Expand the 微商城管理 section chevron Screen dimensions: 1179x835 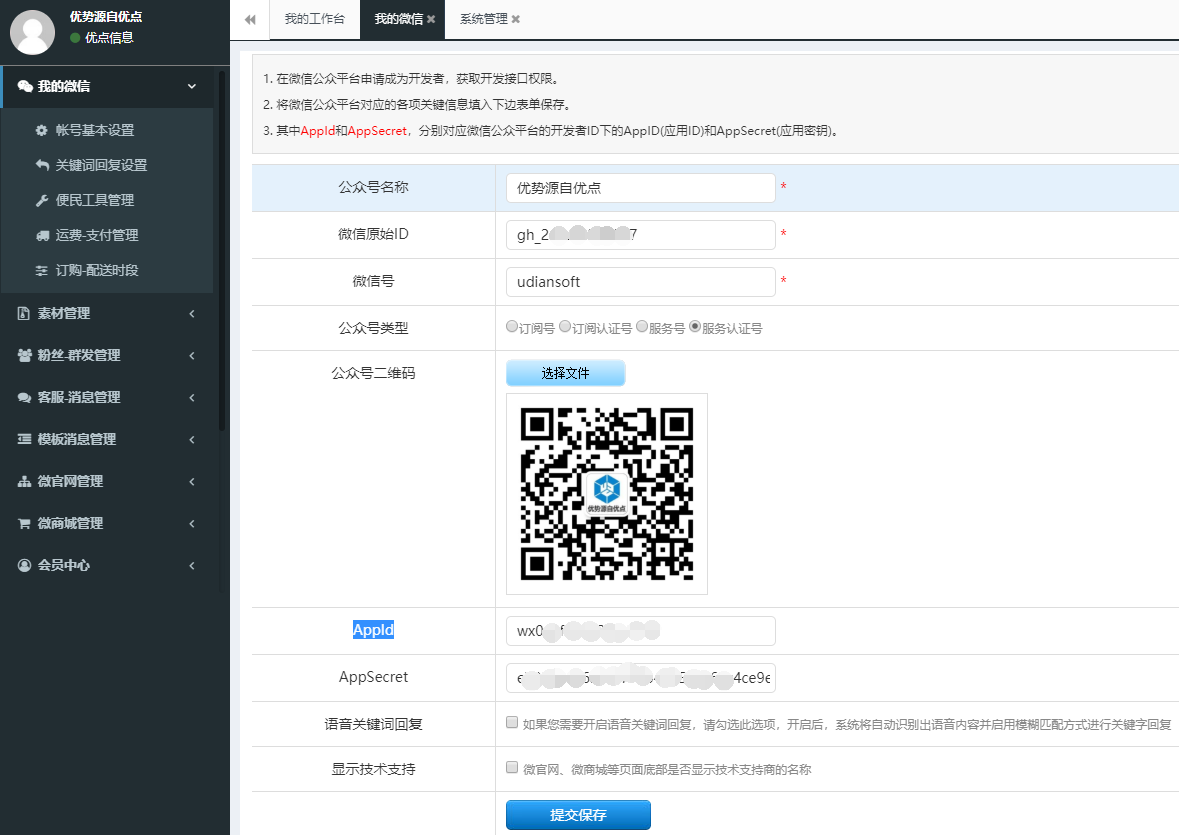coord(192,523)
